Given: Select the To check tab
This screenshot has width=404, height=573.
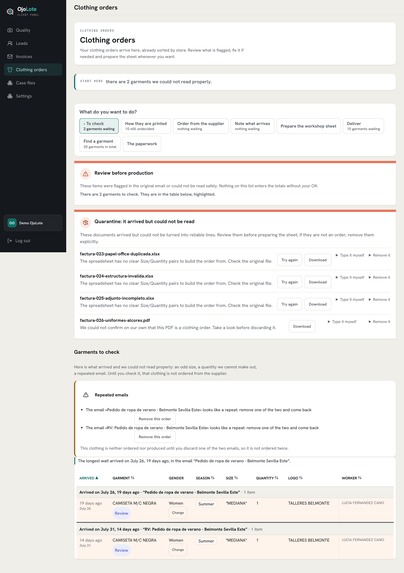Looking at the screenshot, I should click(x=99, y=126).
